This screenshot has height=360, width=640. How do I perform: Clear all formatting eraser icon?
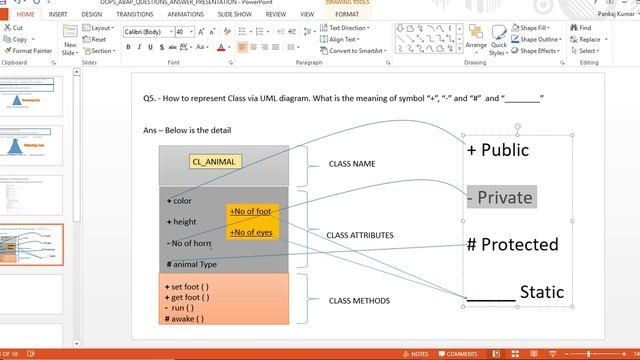point(227,32)
